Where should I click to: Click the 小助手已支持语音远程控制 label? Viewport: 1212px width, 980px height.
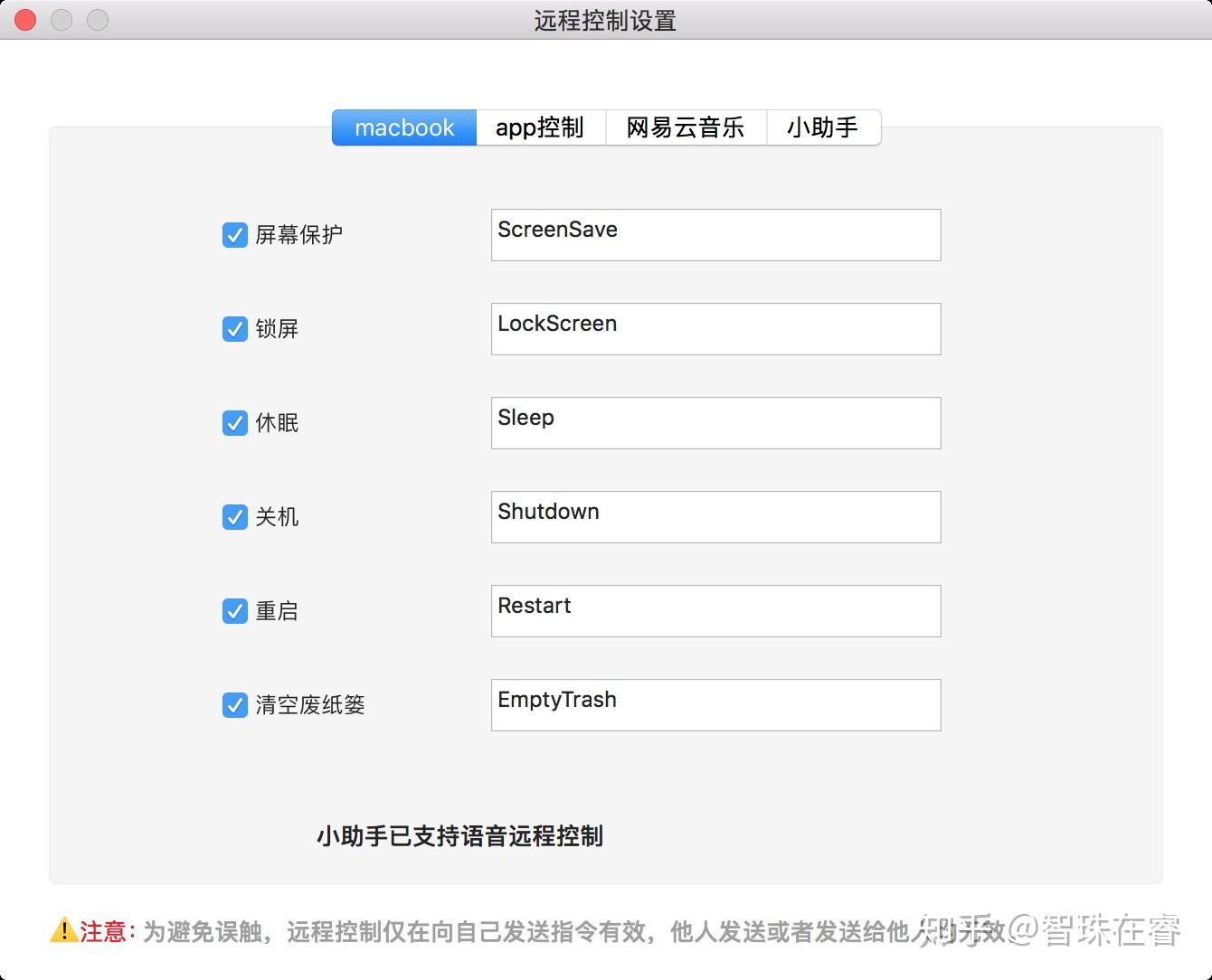coord(459,837)
